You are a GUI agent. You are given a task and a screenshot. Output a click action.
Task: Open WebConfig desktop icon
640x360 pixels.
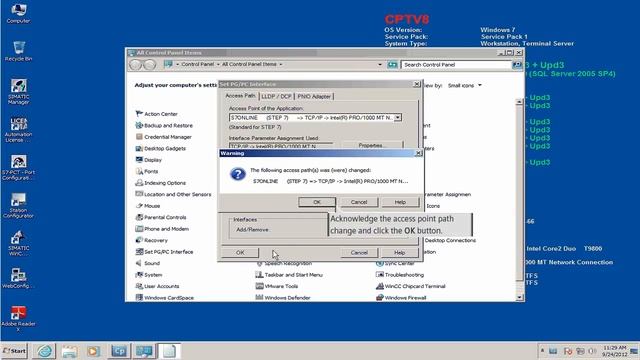click(18, 278)
